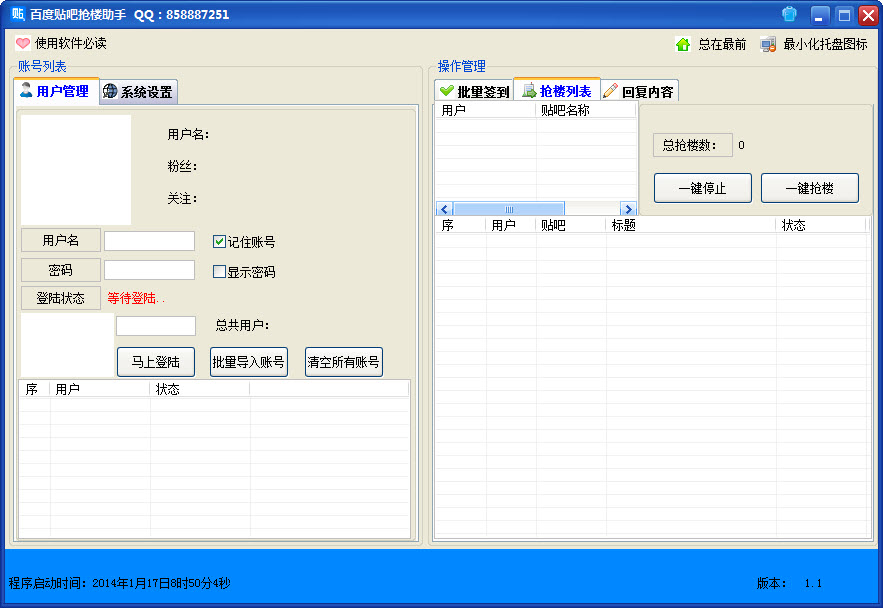The image size is (883, 608).
Task: Focus the 密码 input field
Action: tap(149, 270)
